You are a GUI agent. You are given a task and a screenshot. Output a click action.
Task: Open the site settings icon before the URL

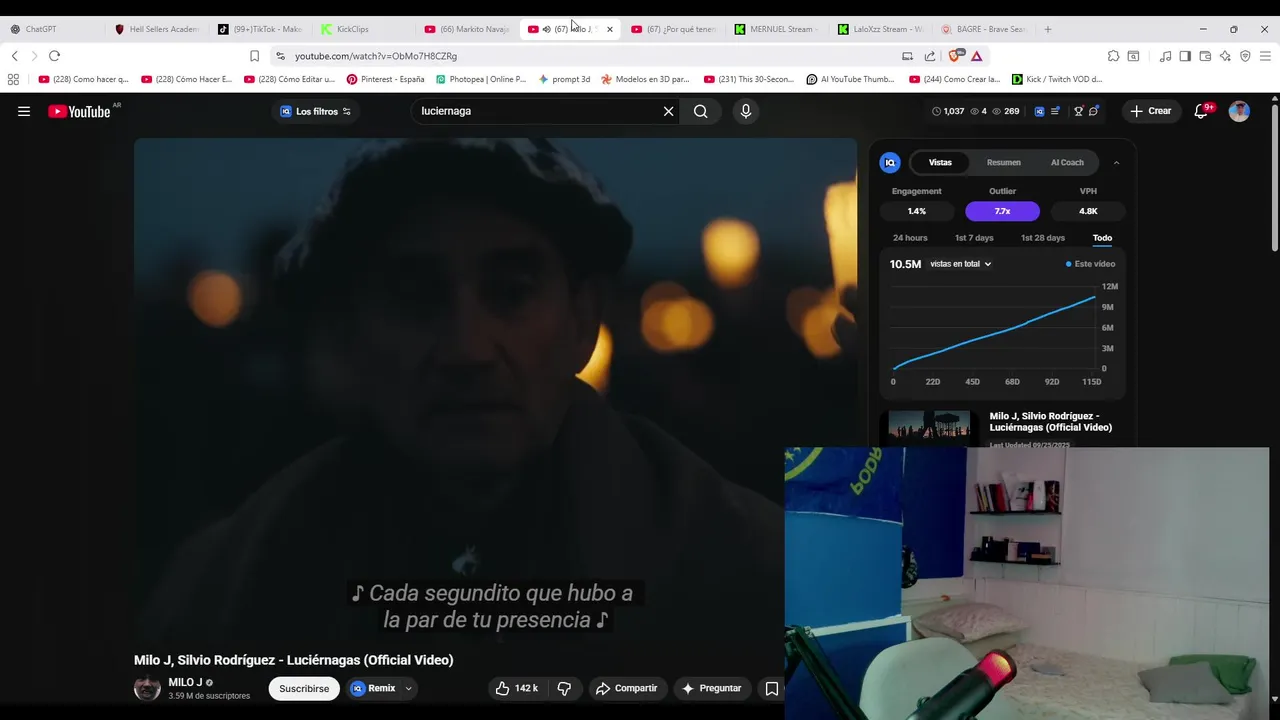pyautogui.click(x=280, y=56)
